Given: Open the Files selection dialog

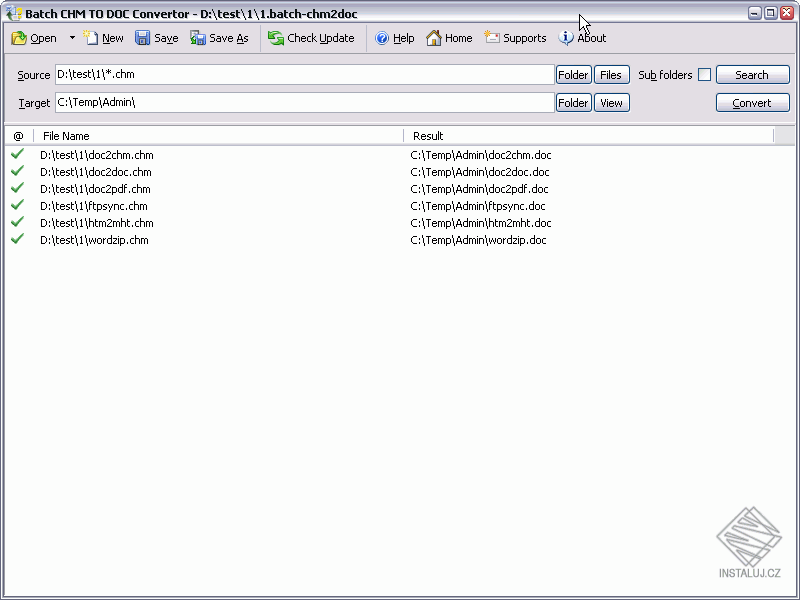Looking at the screenshot, I should (x=611, y=74).
